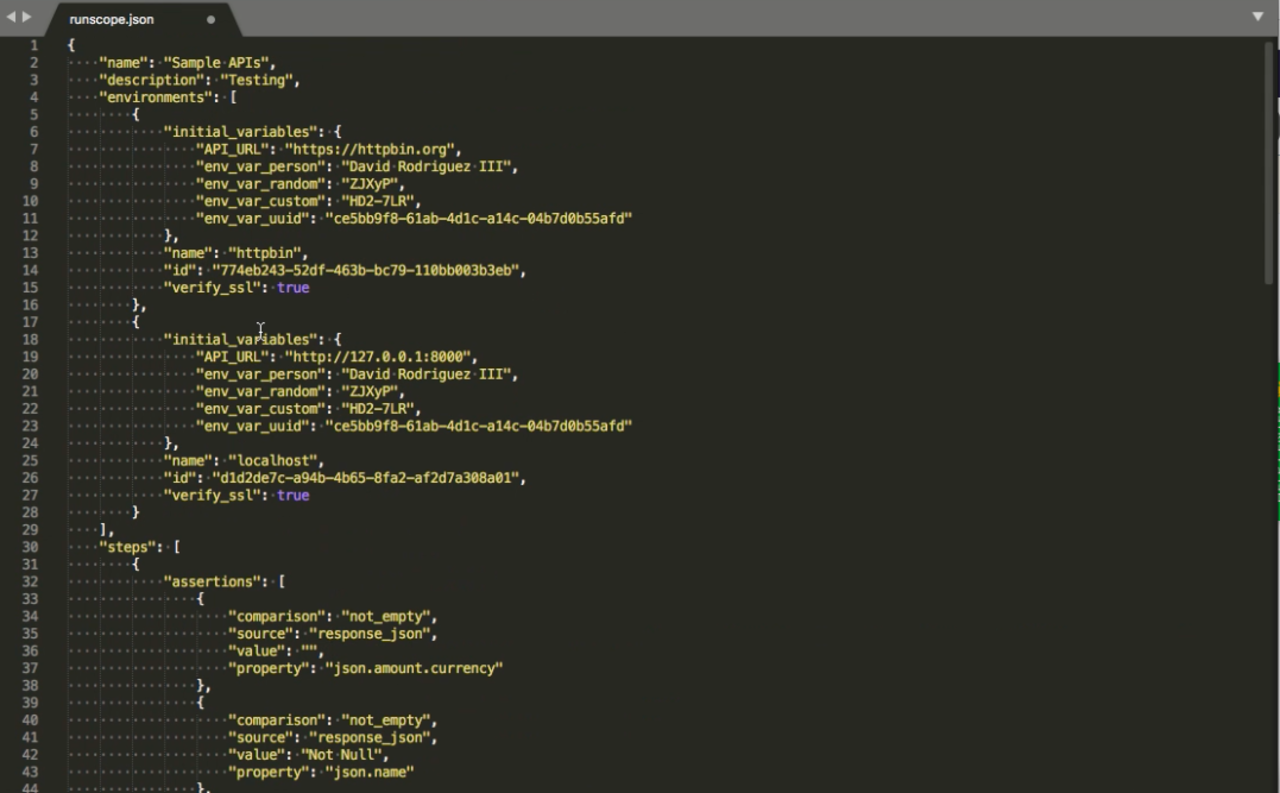This screenshot has height=793, width=1280.
Task: Click the true value on line 15
Action: pos(293,288)
